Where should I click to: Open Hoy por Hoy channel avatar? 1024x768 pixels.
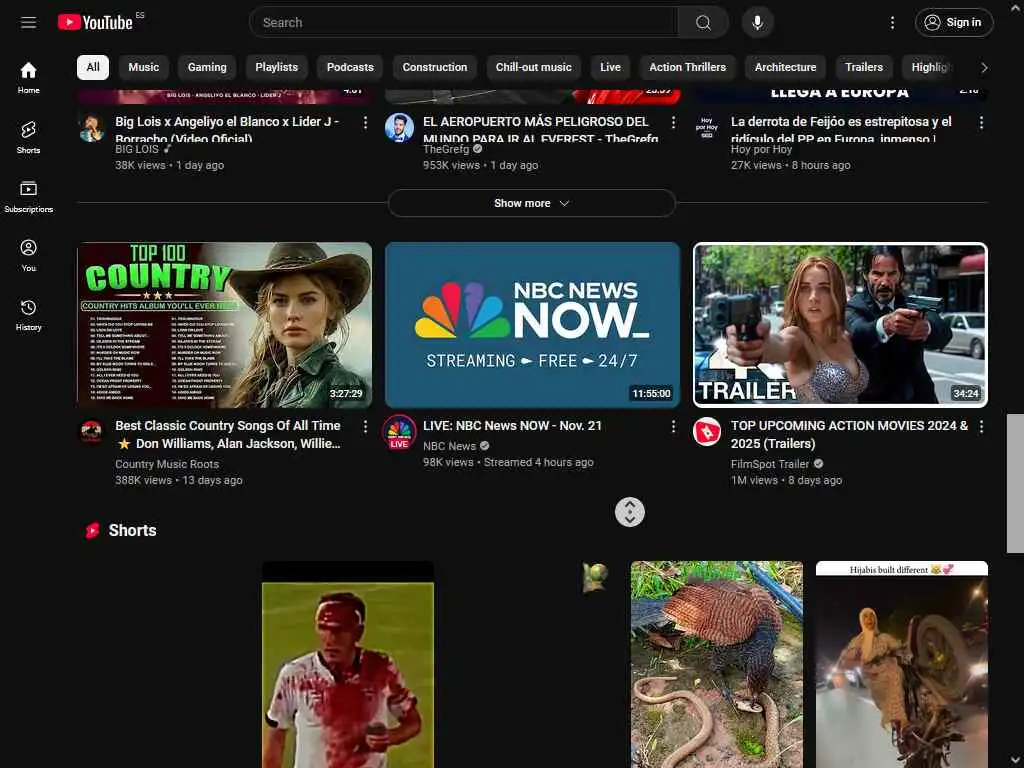tap(707, 128)
